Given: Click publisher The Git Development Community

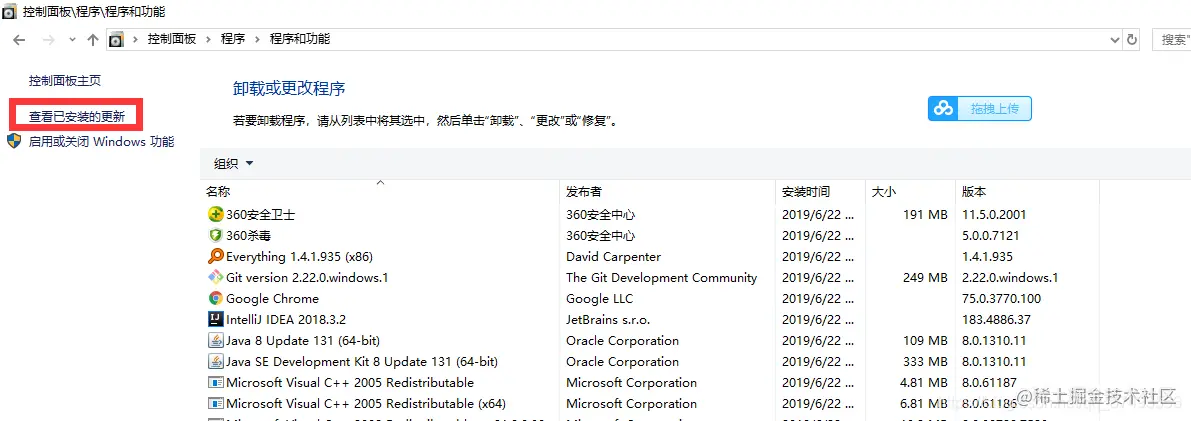Looking at the screenshot, I should click(x=662, y=277).
